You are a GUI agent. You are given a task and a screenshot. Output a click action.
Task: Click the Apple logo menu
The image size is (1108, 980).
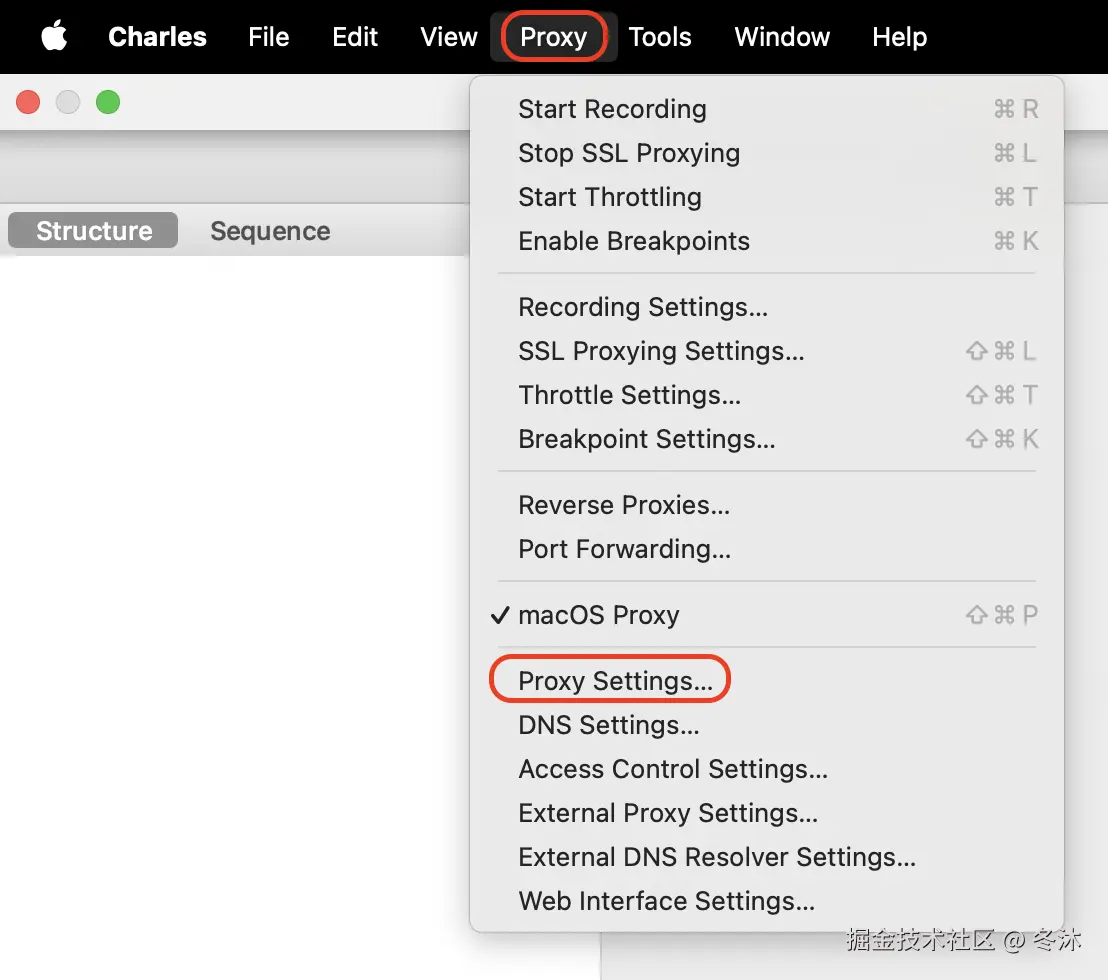pos(54,36)
